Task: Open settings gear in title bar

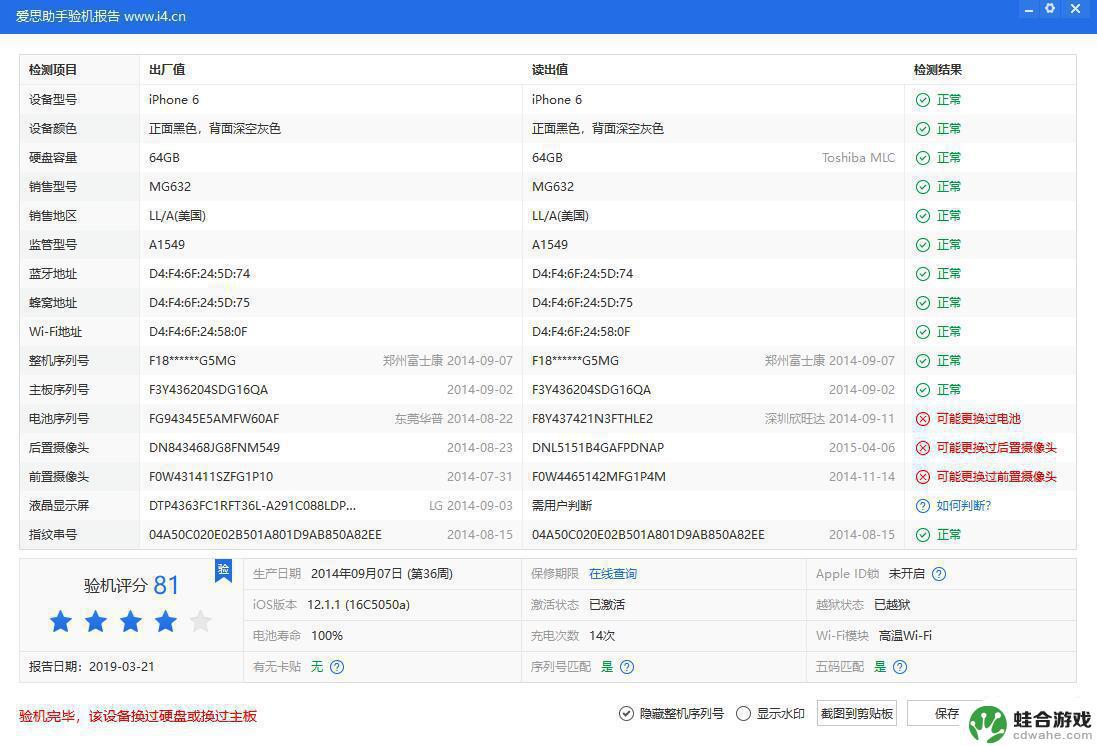Action: pyautogui.click(x=1049, y=8)
